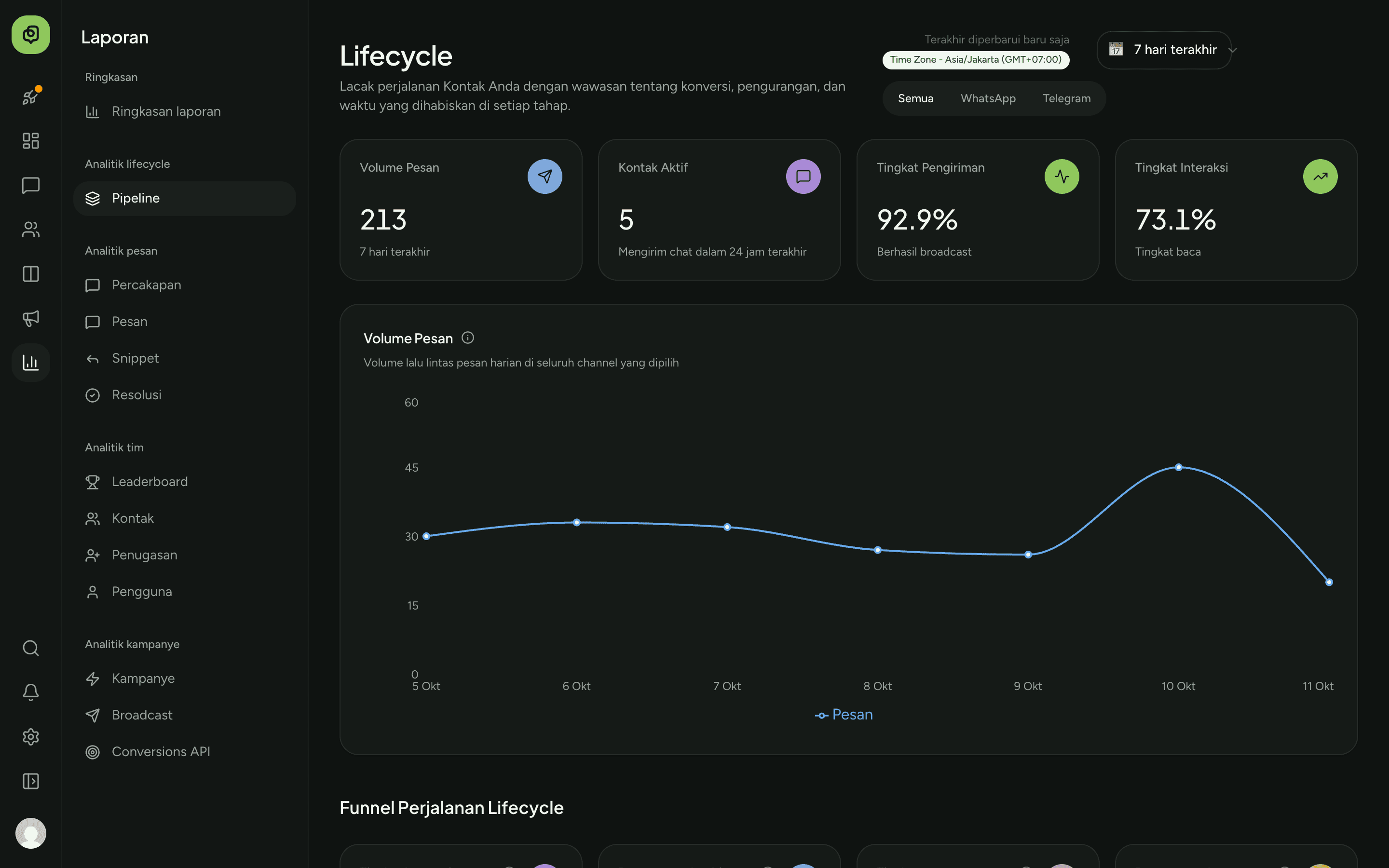
Task: Open the Kampanye analytics
Action: [x=184, y=678]
